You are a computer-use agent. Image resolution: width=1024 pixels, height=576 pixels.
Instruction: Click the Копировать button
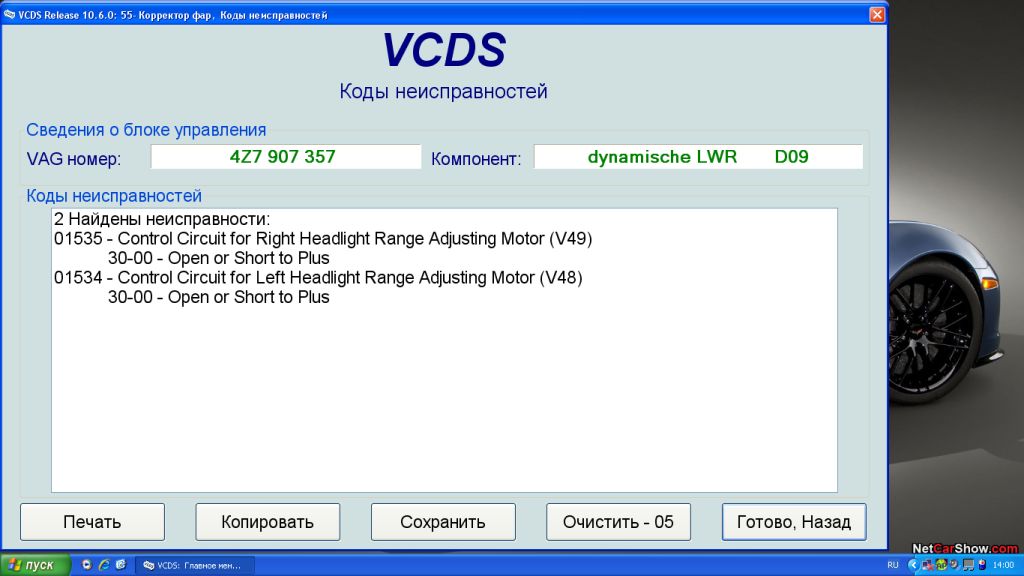pos(268,522)
